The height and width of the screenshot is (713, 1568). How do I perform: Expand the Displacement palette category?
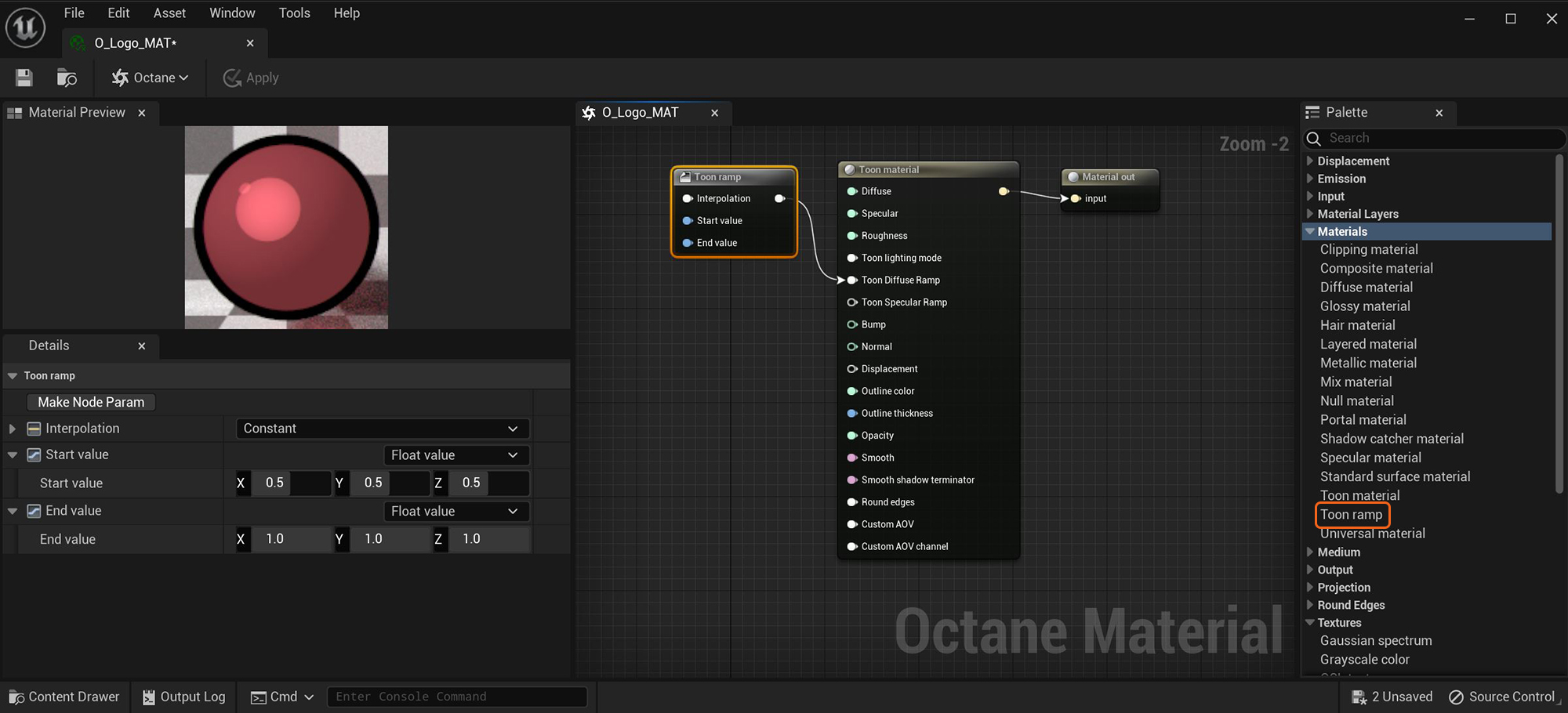(x=1309, y=161)
